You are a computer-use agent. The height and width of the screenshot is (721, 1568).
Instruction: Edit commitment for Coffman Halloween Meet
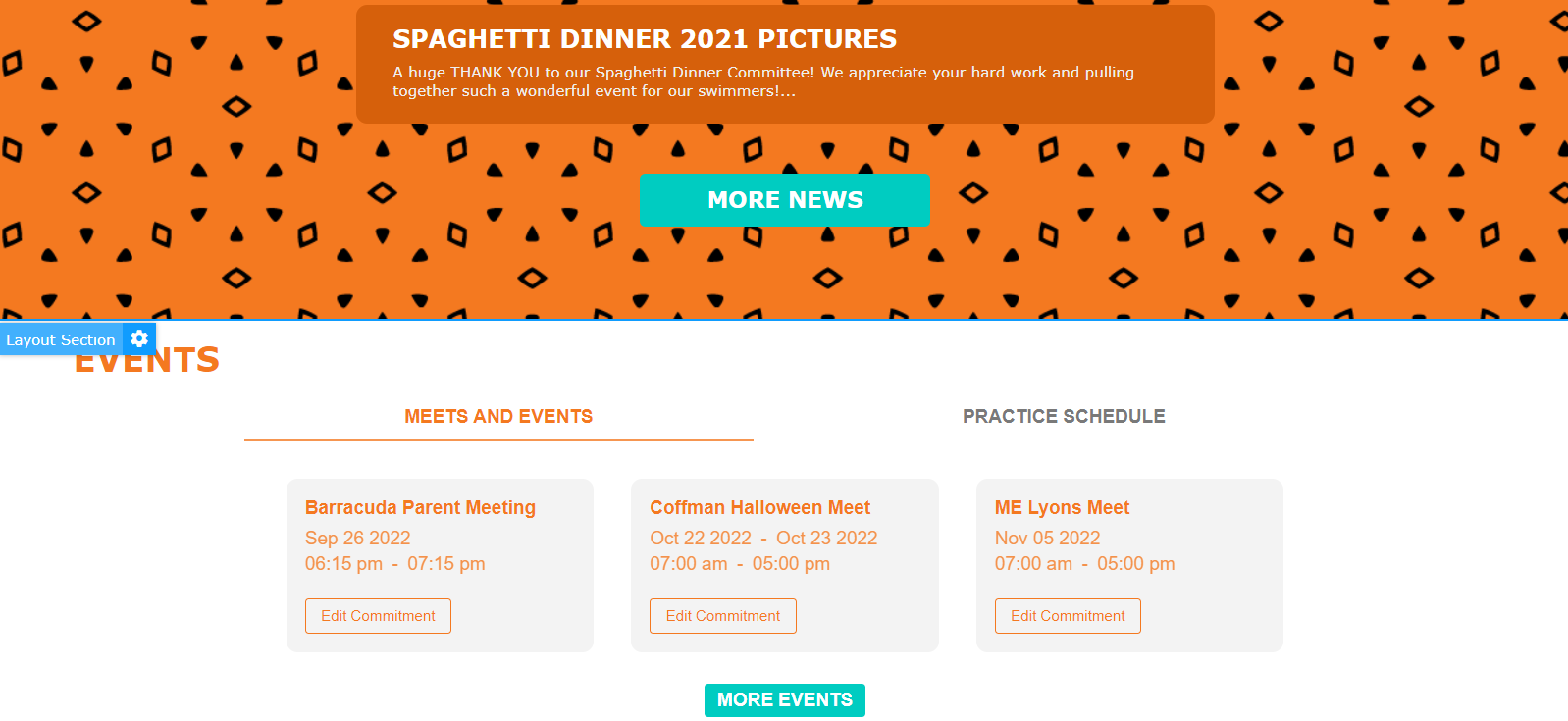723,616
